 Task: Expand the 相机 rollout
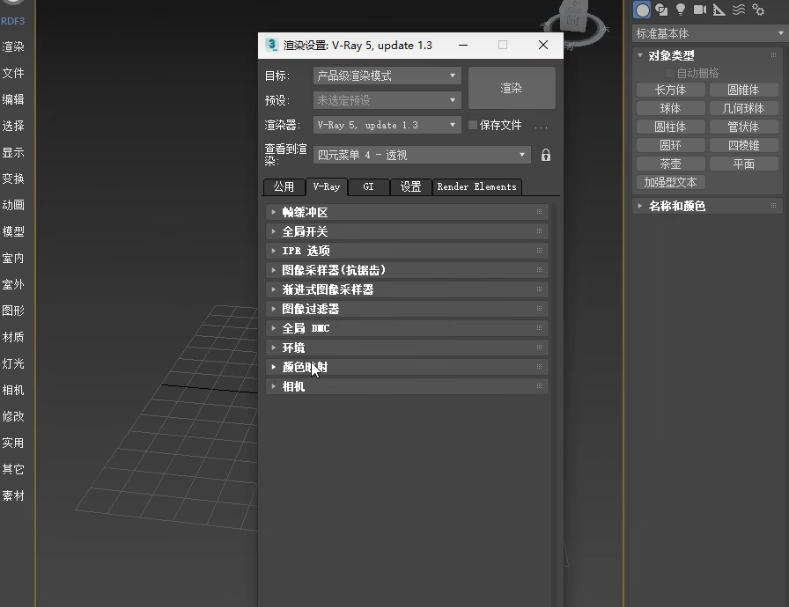coord(407,386)
